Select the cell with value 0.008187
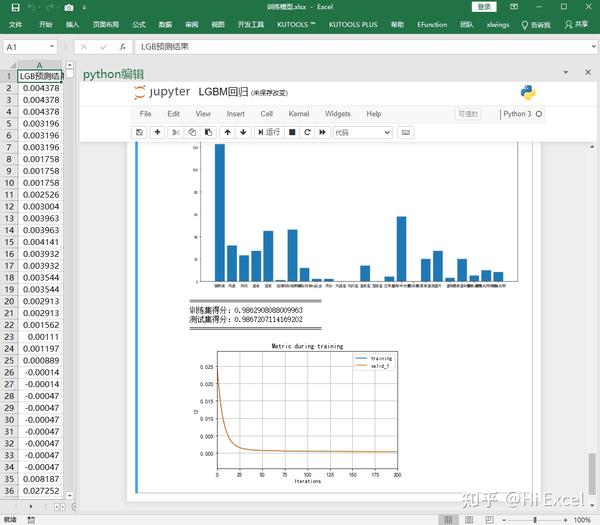Image resolution: width=600 pixels, height=525 pixels. [39, 479]
